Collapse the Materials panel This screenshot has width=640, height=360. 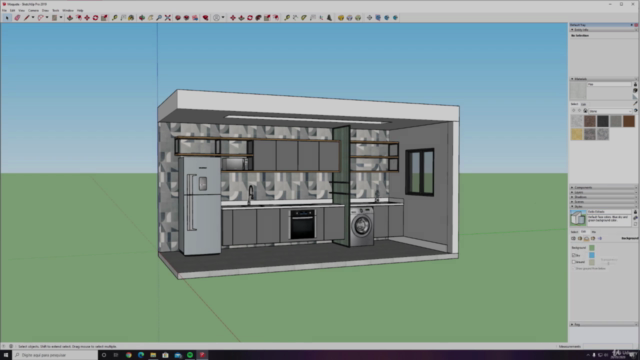tap(603, 79)
